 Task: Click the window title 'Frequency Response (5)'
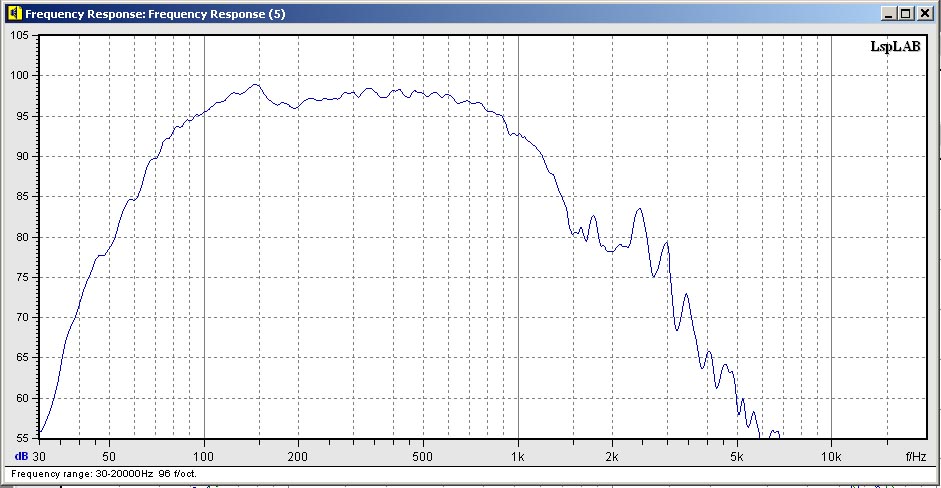tap(217, 14)
